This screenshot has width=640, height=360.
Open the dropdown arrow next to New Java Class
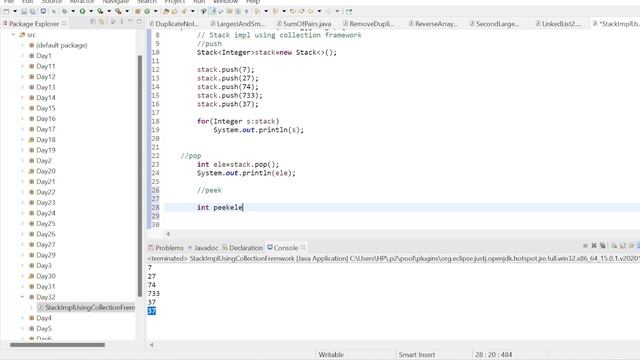[x=156, y=11]
